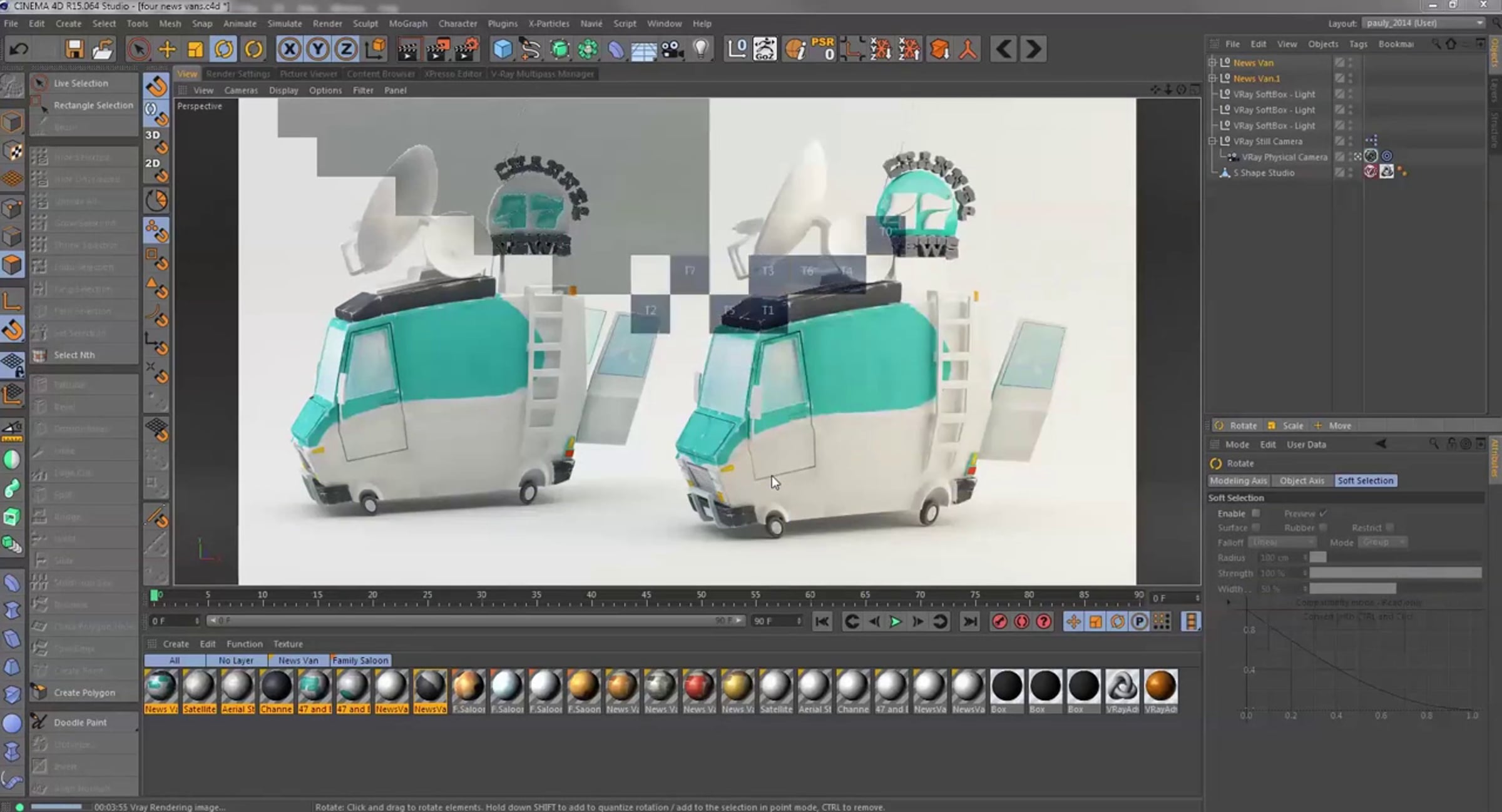Click the PSR 0 reset icon
Screen dimensions: 1502x812
tap(824, 49)
